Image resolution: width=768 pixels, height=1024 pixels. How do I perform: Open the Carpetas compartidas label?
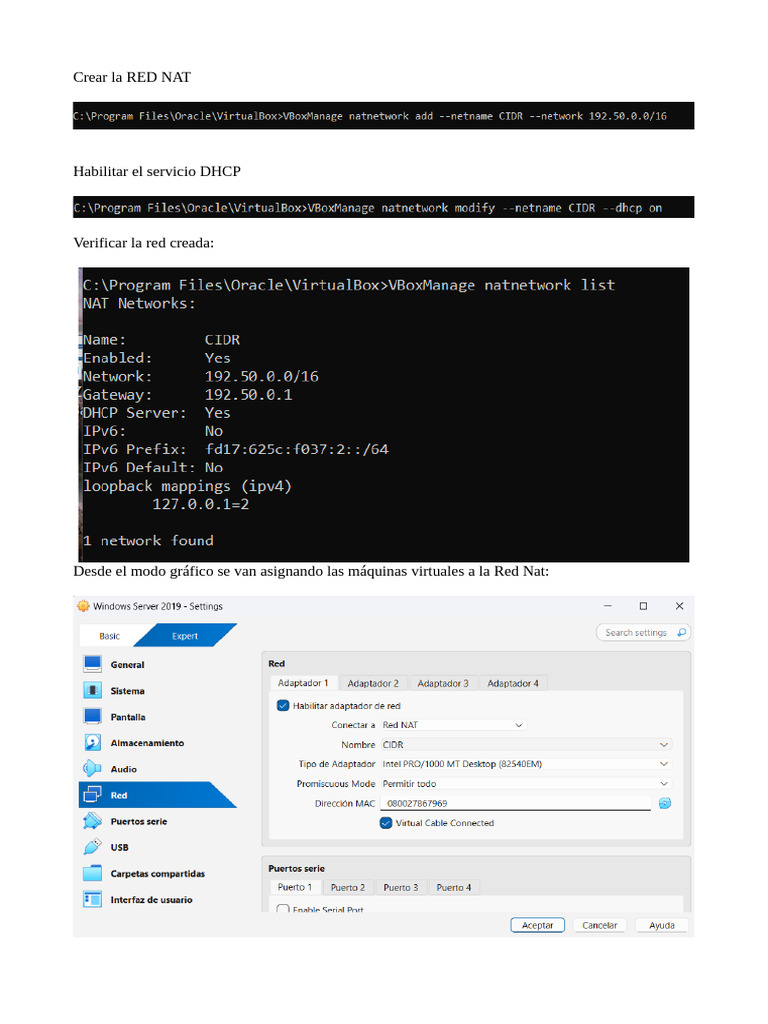157,873
